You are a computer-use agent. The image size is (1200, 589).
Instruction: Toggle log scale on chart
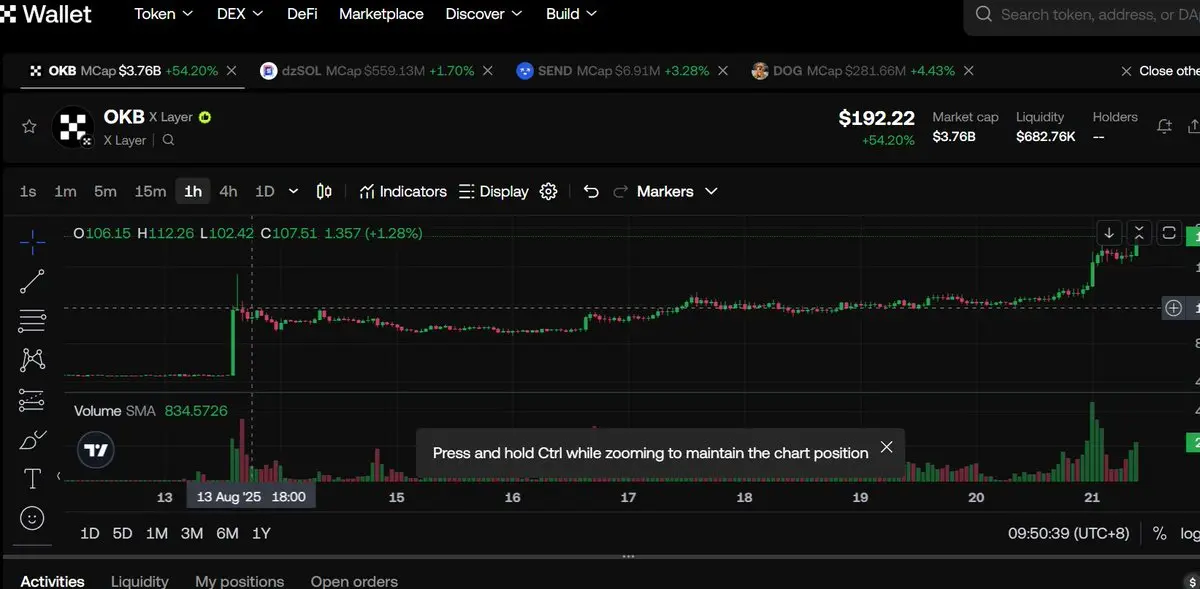[1190, 534]
